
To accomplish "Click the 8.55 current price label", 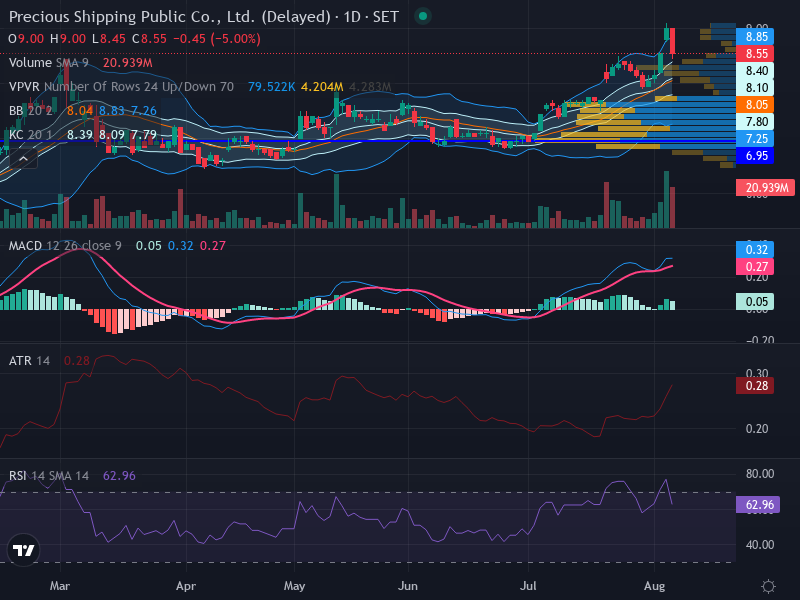I will tap(756, 54).
